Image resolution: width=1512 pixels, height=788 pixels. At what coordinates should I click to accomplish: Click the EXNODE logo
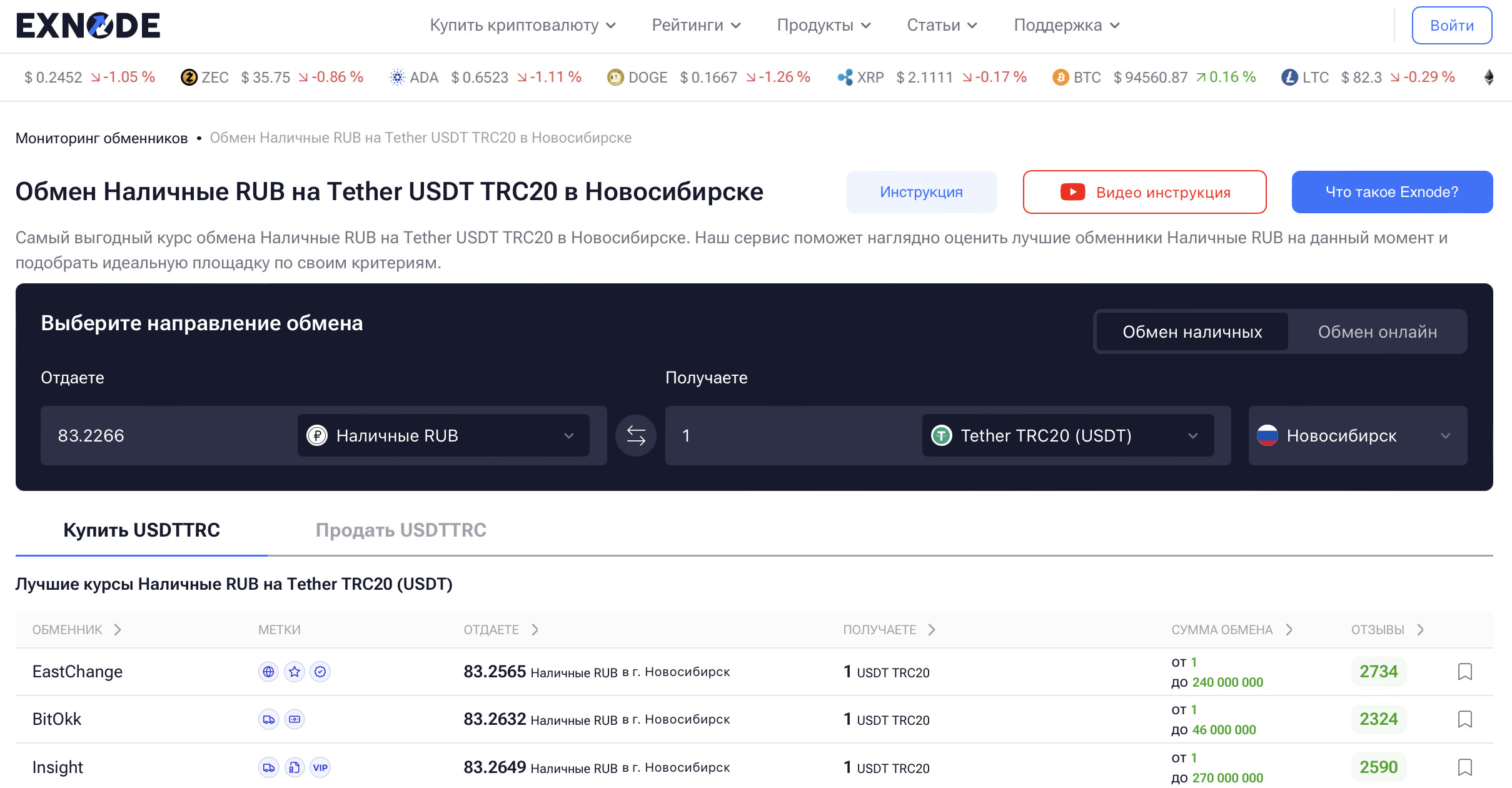88,26
